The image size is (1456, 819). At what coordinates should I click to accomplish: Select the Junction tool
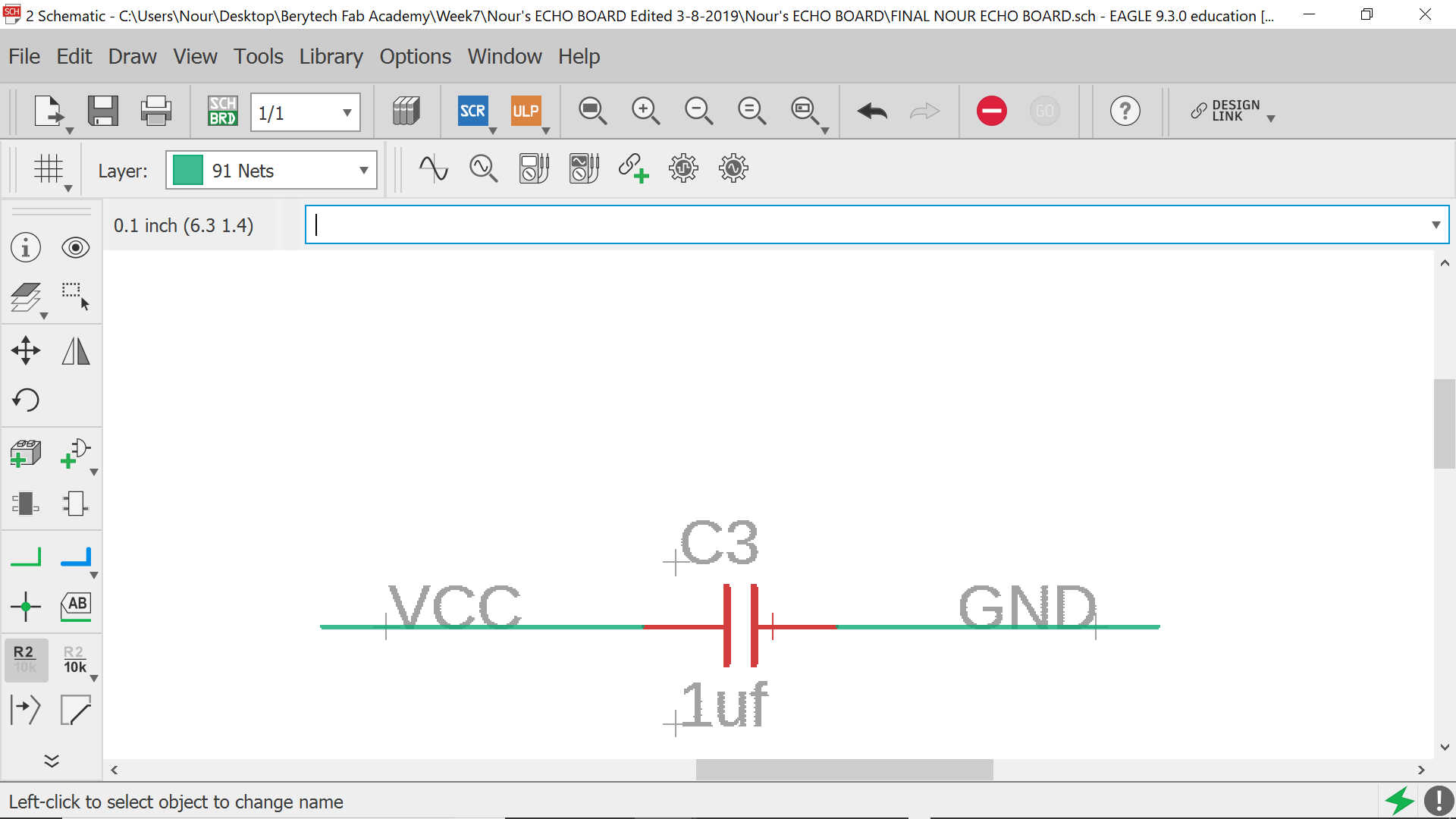point(26,607)
